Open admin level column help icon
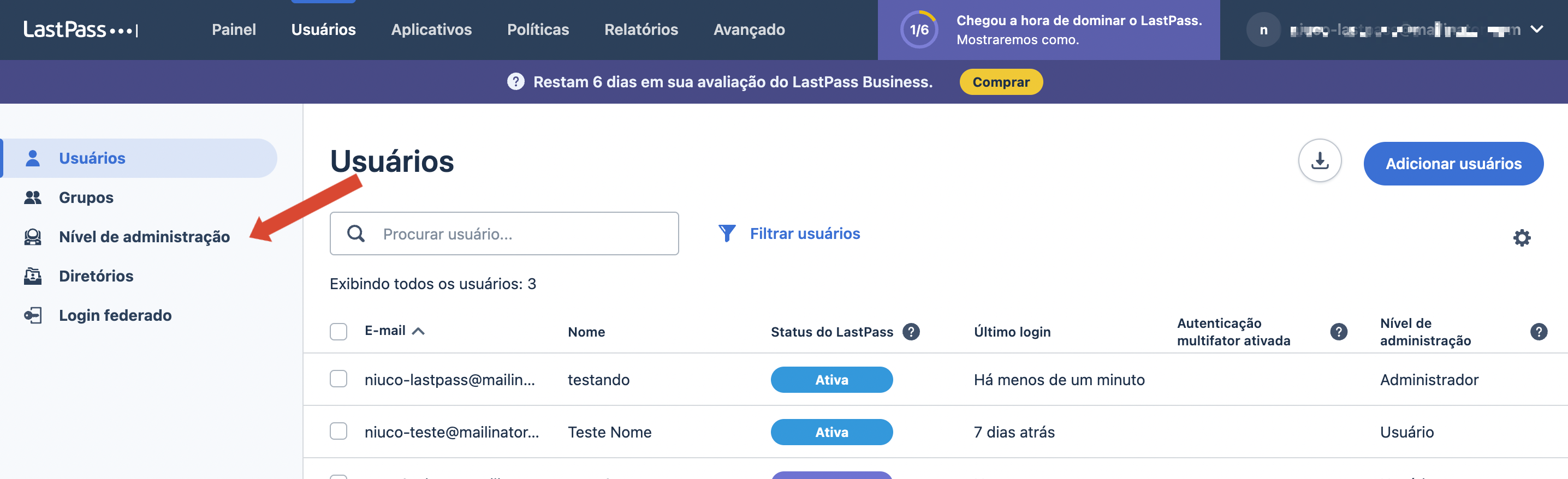Image resolution: width=1568 pixels, height=479 pixels. tap(1538, 331)
